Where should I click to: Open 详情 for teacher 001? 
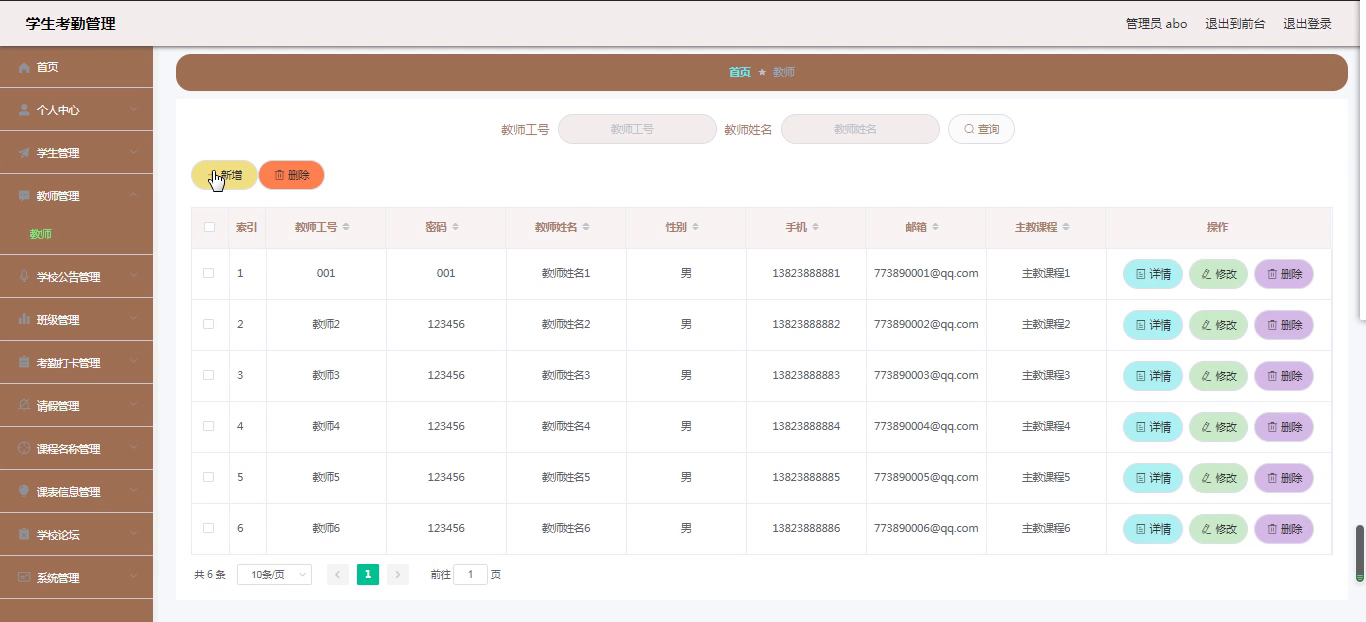click(1153, 274)
